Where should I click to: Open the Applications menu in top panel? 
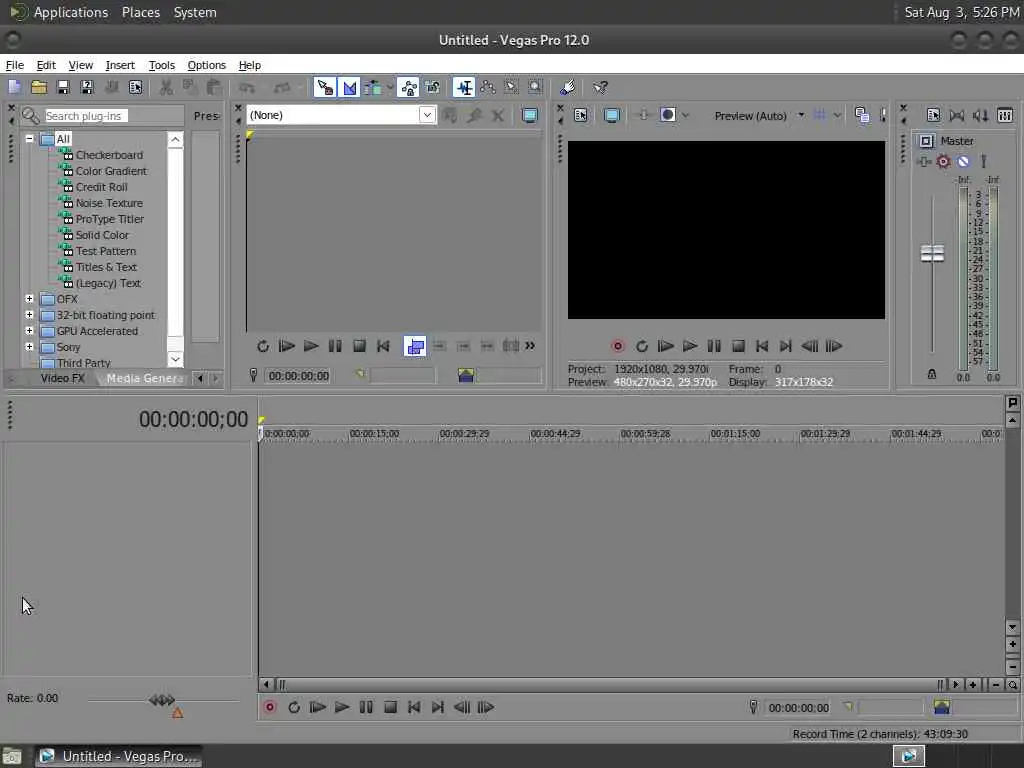(x=71, y=12)
